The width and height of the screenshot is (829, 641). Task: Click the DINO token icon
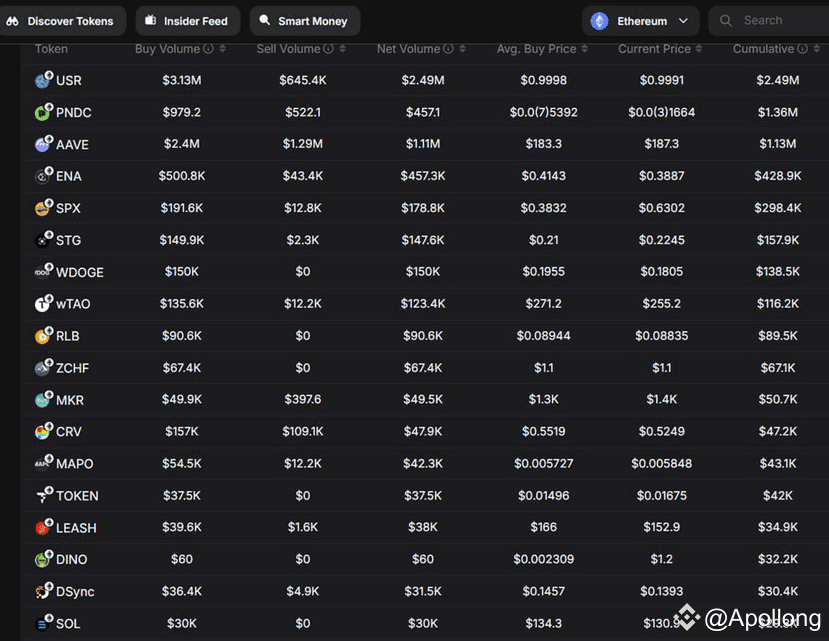(44, 559)
